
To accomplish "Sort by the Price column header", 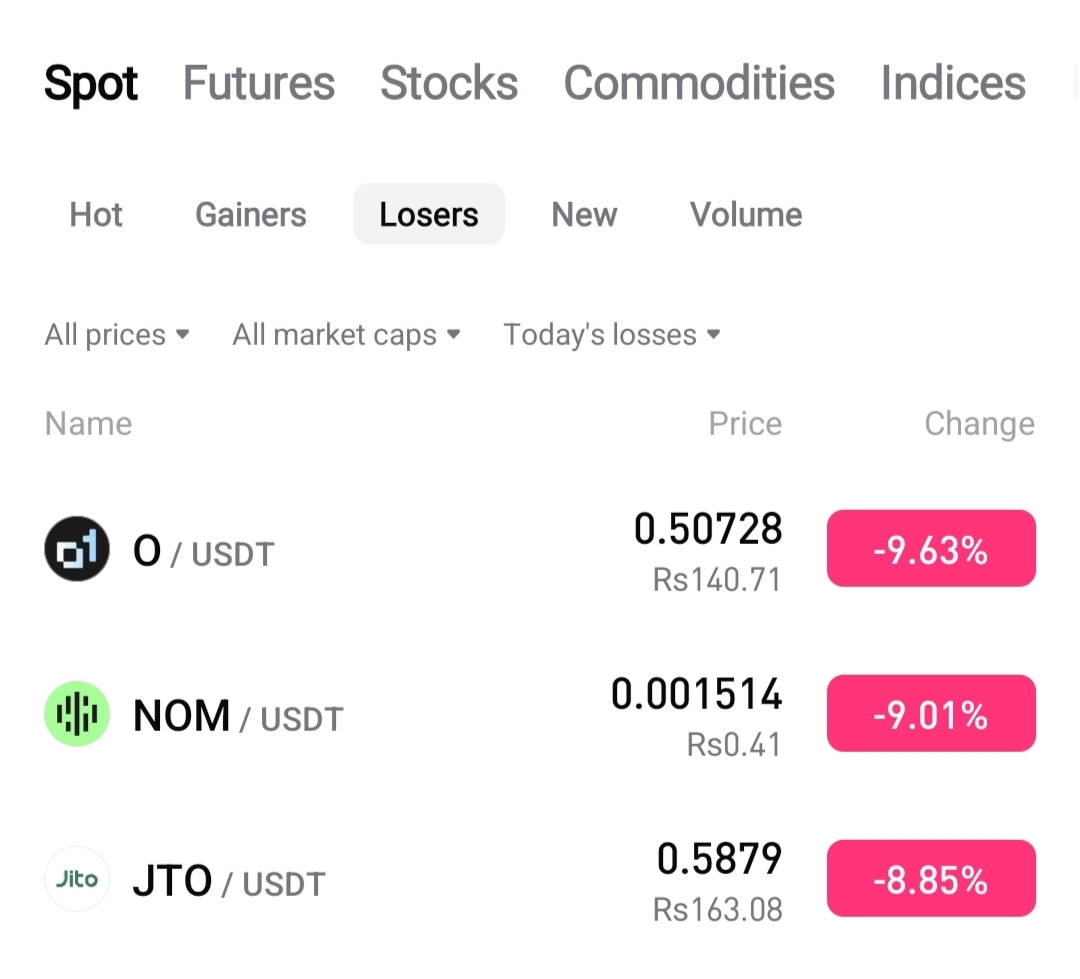I will [x=745, y=424].
